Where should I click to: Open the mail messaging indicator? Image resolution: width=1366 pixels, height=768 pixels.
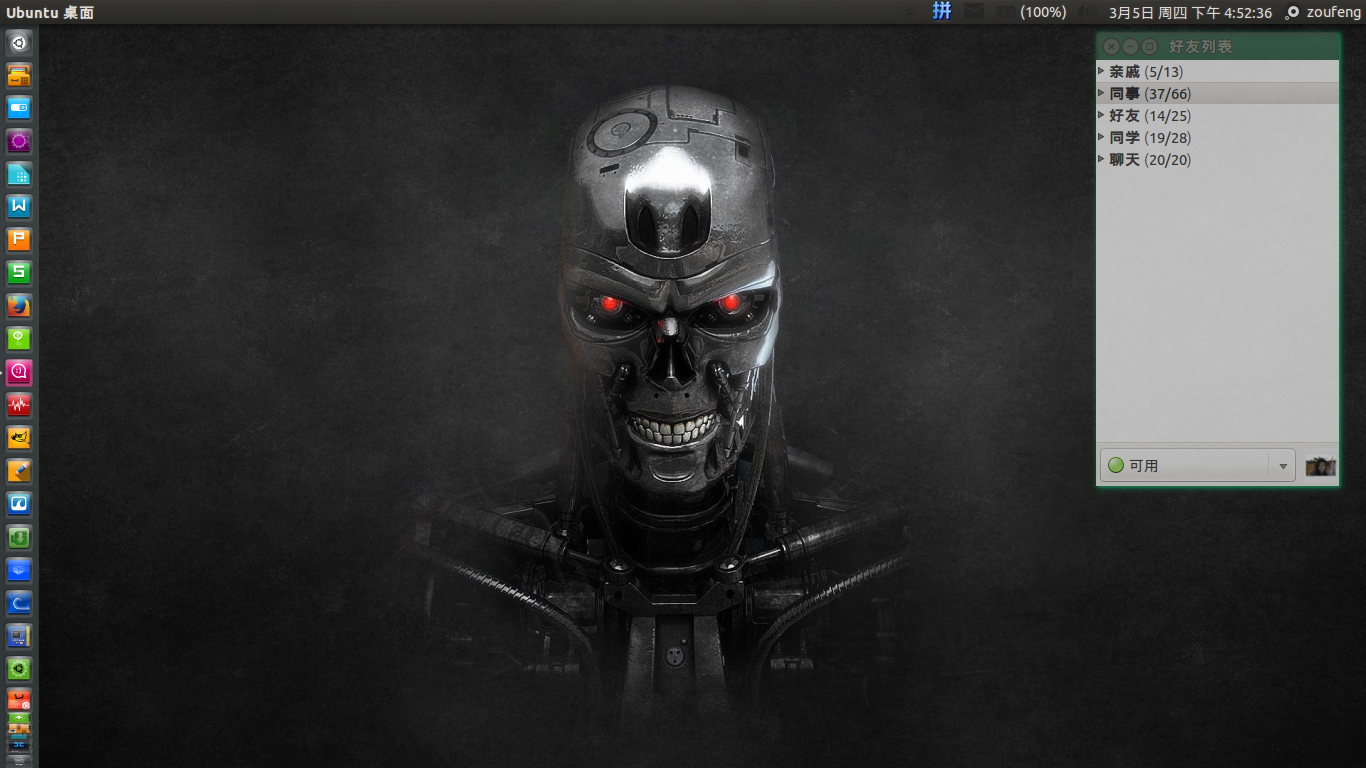coord(974,12)
